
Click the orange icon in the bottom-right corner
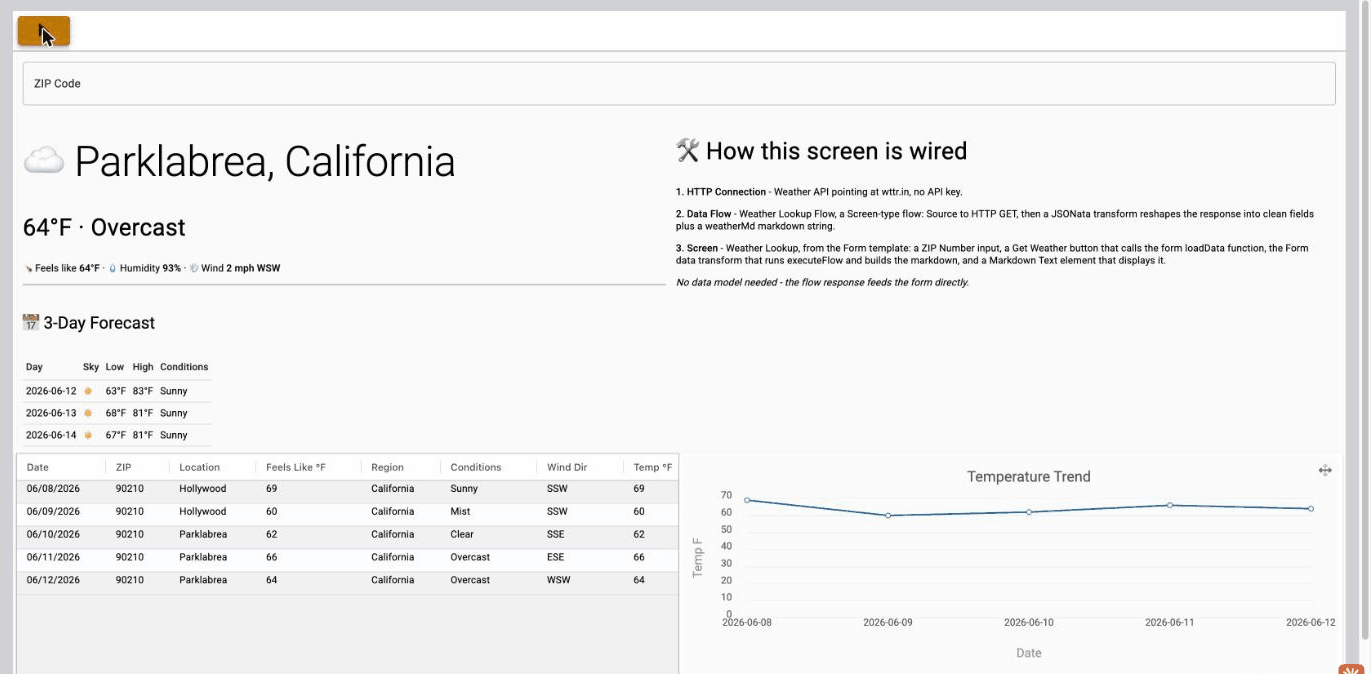pos(1351,669)
